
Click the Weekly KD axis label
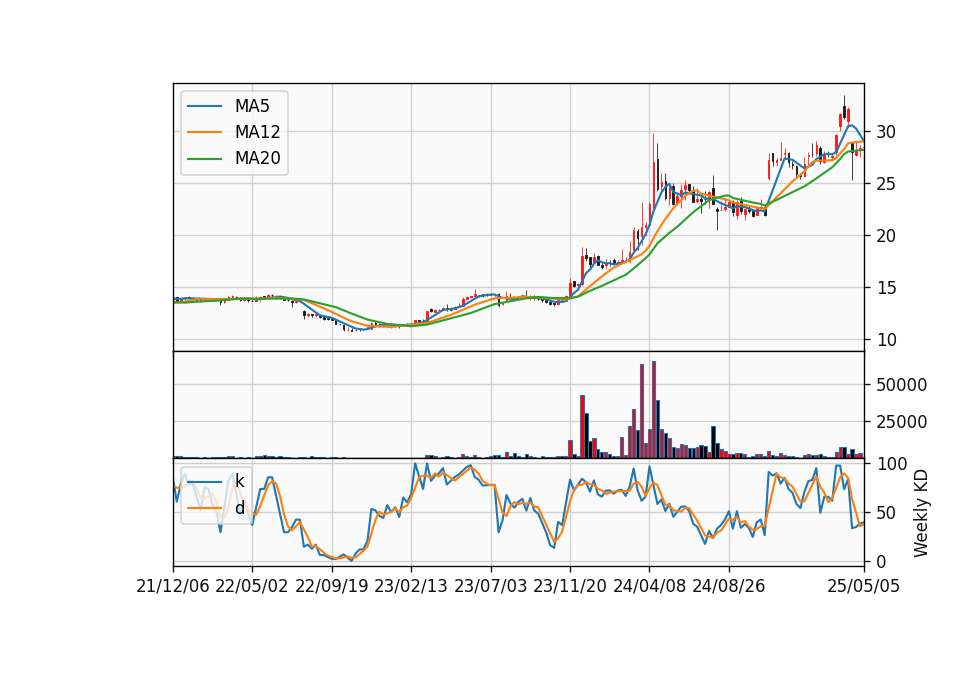click(x=921, y=514)
